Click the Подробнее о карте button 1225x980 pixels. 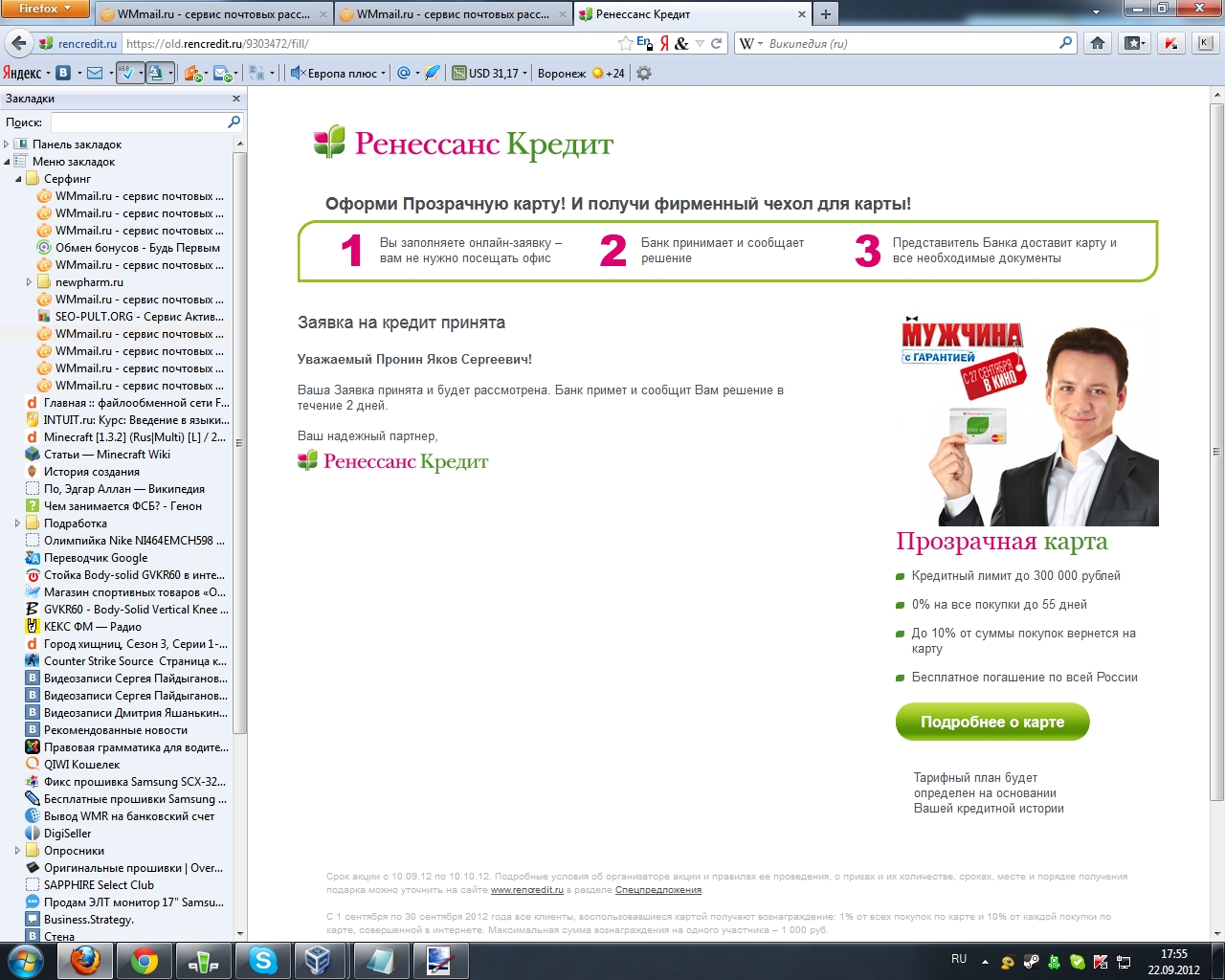[x=992, y=722]
